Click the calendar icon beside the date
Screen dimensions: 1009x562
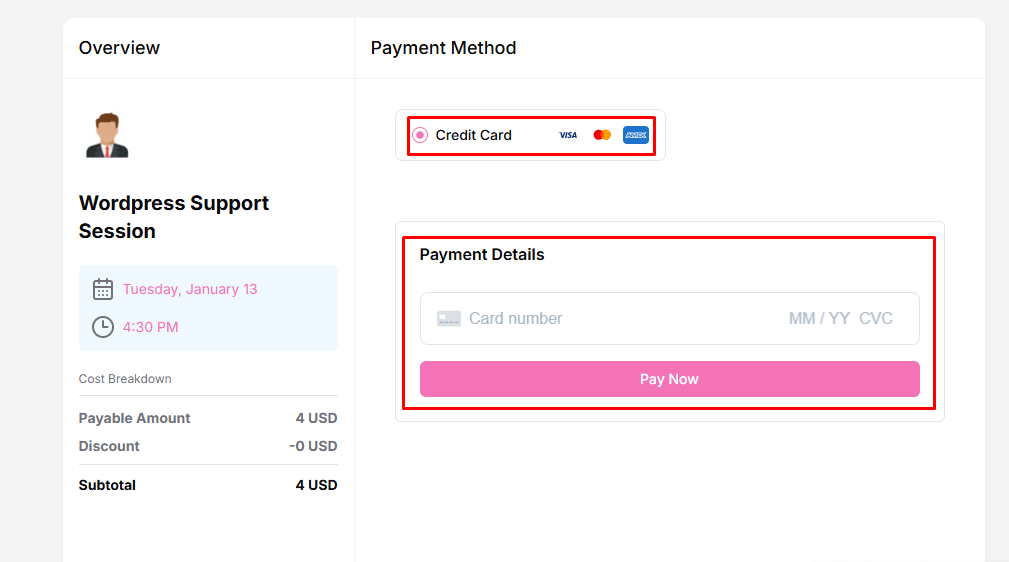coord(103,289)
